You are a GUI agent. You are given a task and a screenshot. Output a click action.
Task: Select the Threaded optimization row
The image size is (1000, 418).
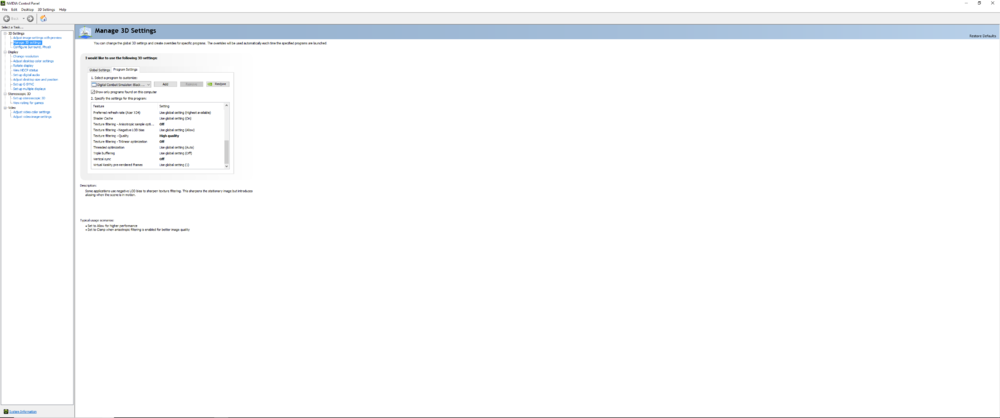[x=158, y=147]
